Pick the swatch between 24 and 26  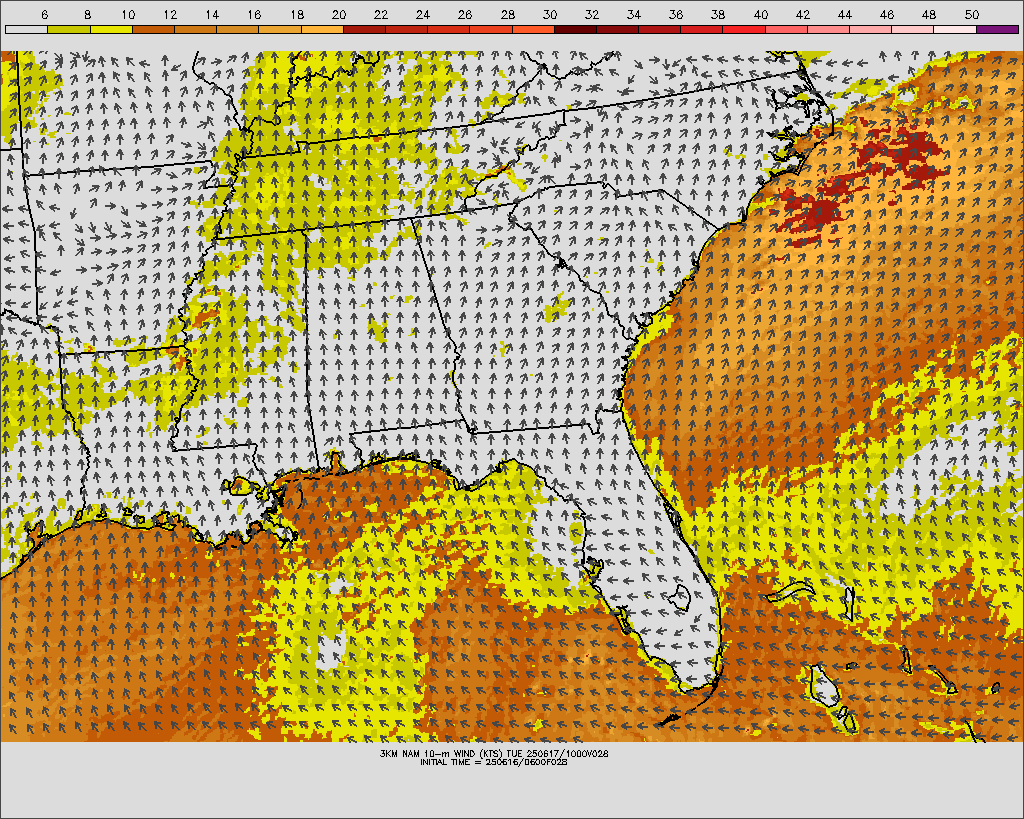click(x=449, y=29)
